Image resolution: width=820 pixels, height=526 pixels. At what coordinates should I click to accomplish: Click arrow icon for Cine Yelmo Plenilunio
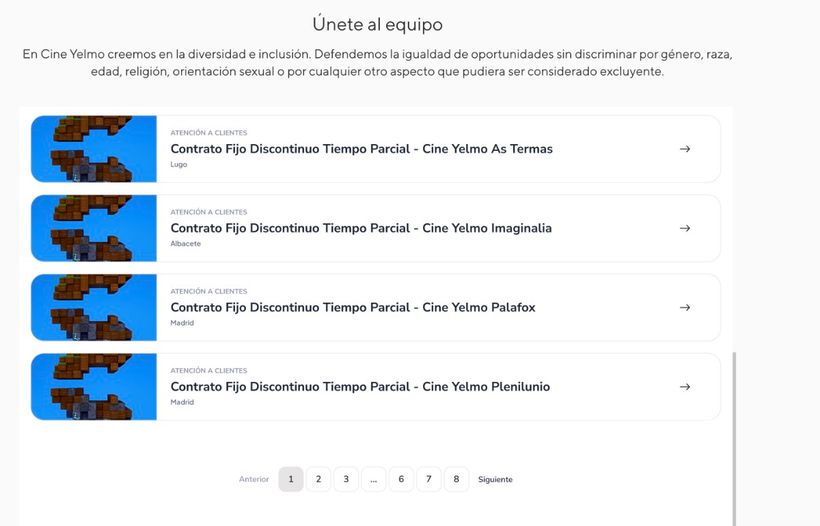[x=685, y=387]
